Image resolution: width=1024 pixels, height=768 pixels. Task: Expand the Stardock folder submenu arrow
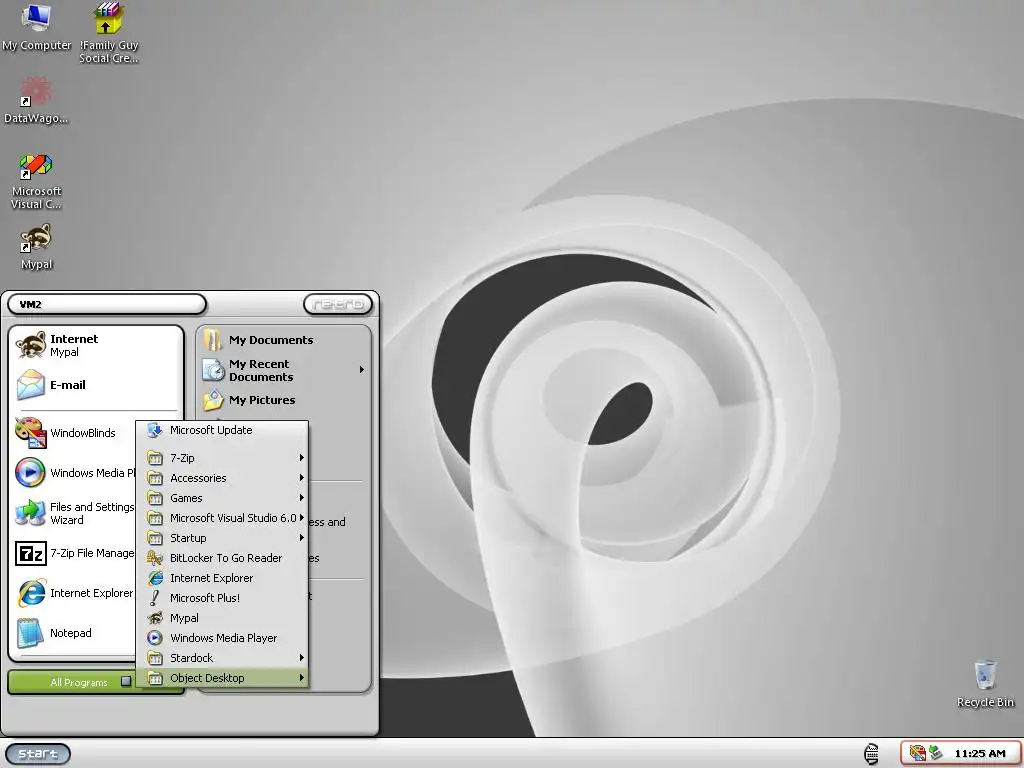coord(302,658)
